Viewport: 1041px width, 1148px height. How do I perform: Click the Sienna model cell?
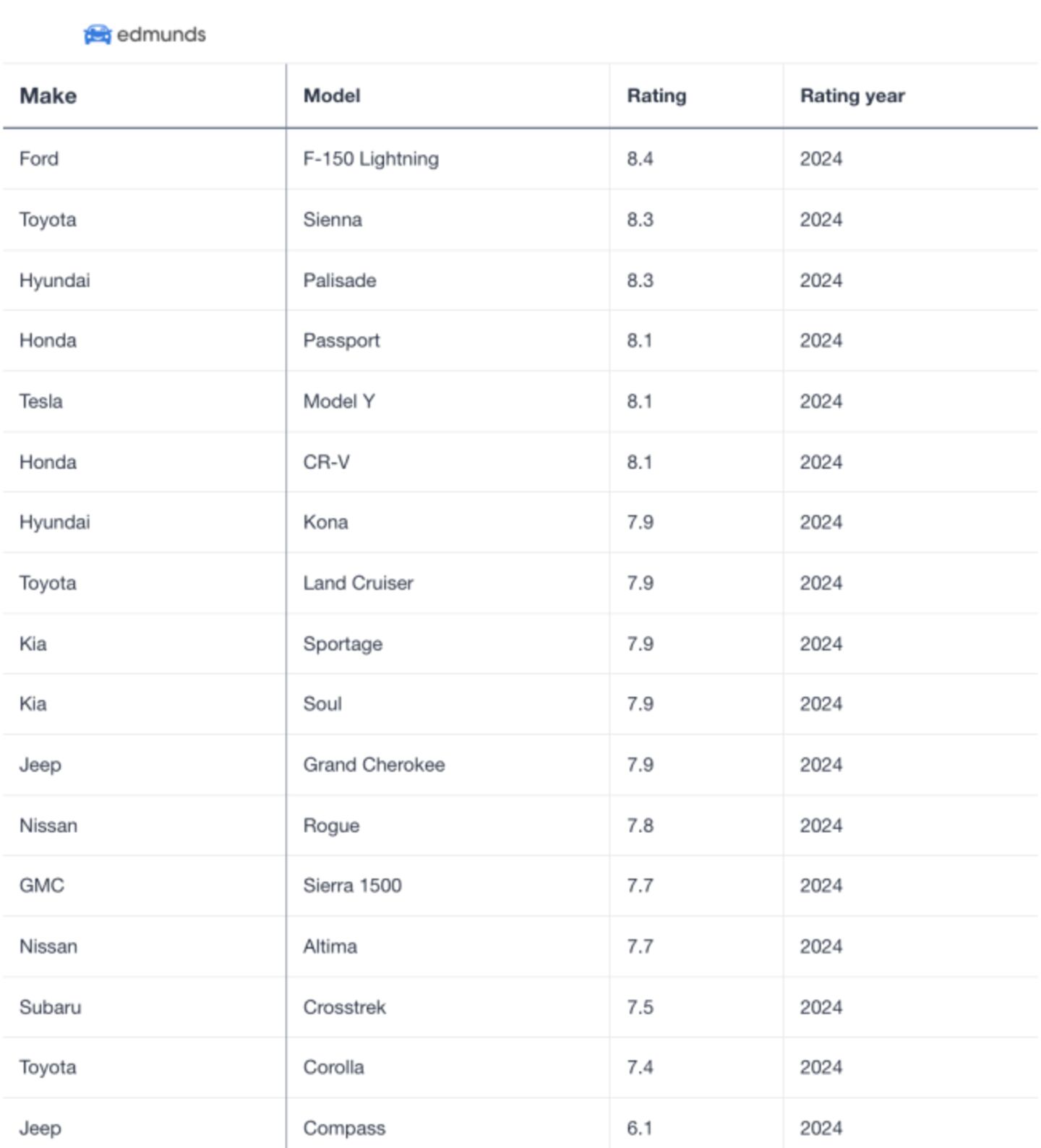point(333,220)
